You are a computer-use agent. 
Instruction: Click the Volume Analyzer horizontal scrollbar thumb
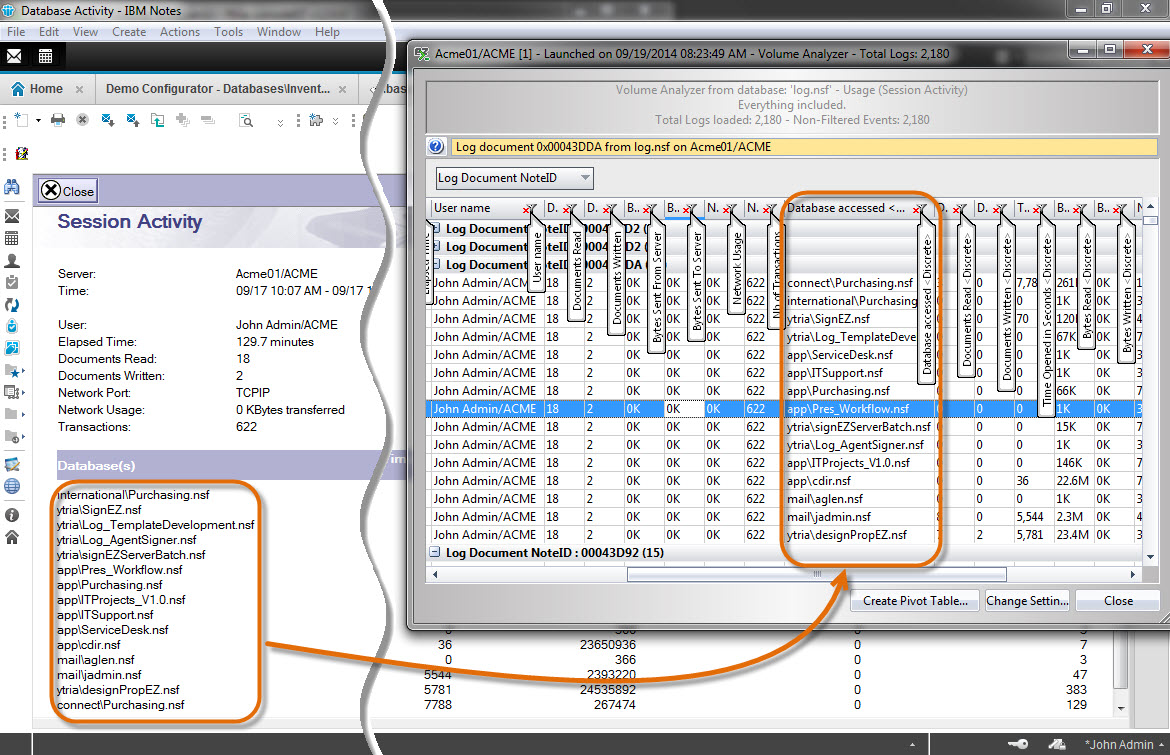pos(816,574)
